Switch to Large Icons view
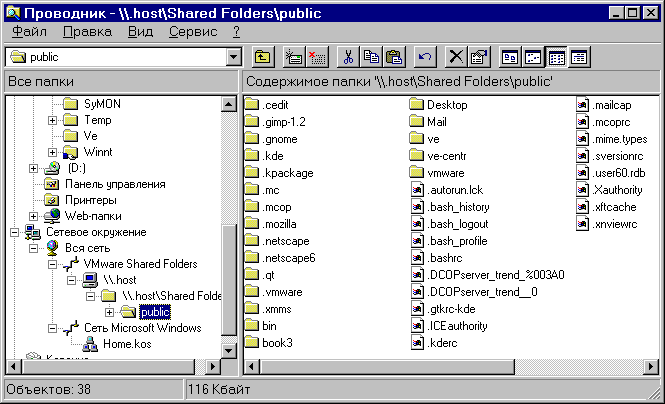The image size is (665, 404). coord(510,57)
